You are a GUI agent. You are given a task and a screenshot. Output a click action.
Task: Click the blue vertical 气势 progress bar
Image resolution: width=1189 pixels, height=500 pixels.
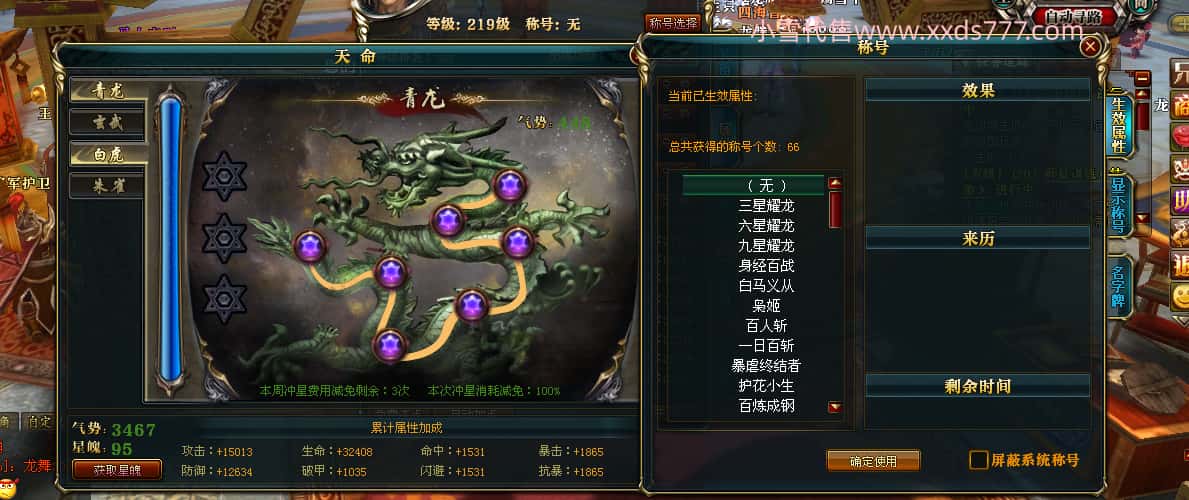[x=171, y=239]
